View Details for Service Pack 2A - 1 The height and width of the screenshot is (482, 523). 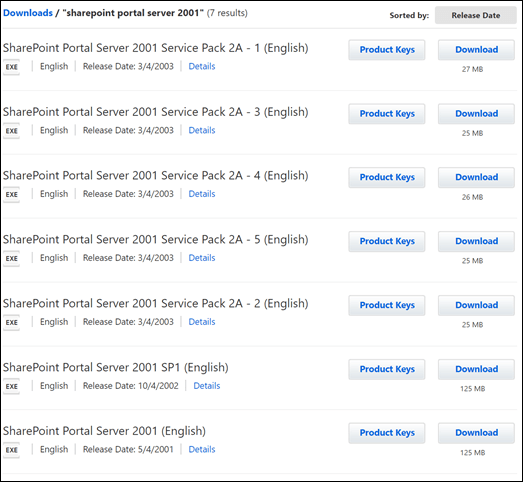[202, 66]
